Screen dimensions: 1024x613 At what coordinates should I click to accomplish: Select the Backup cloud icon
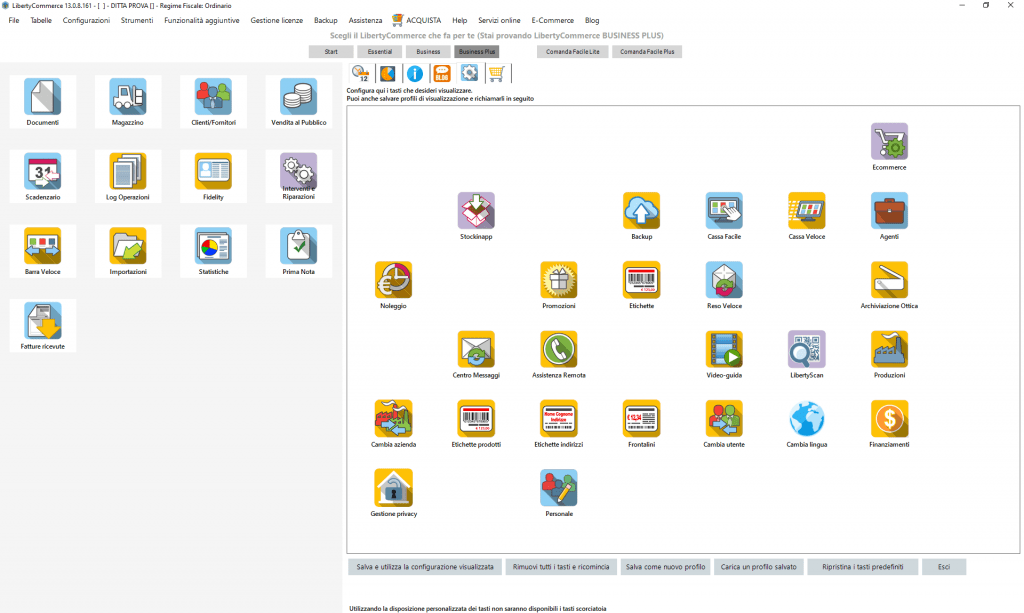pos(641,211)
